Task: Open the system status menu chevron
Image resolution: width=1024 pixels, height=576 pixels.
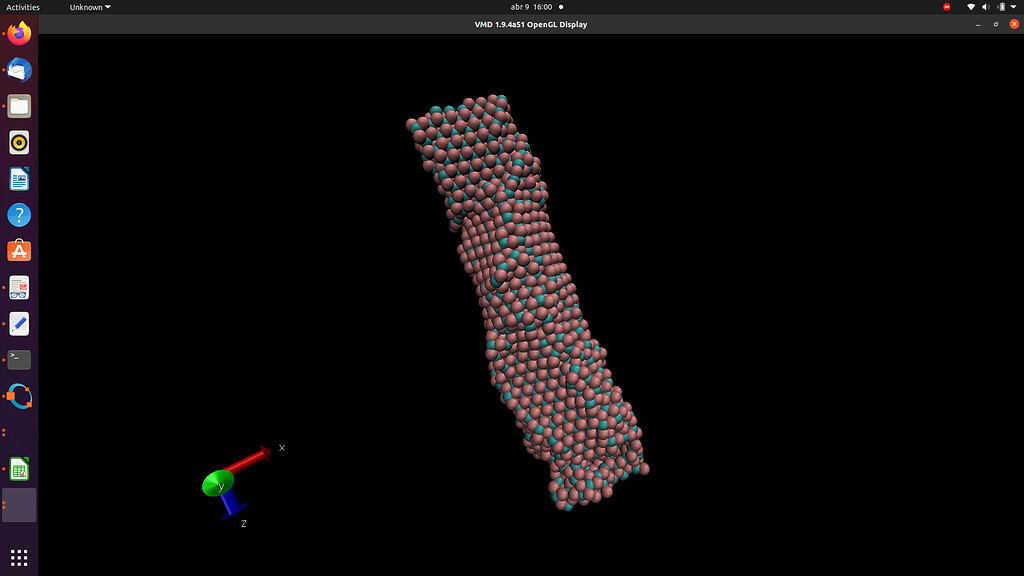Action: pyautogui.click(x=1013, y=7)
